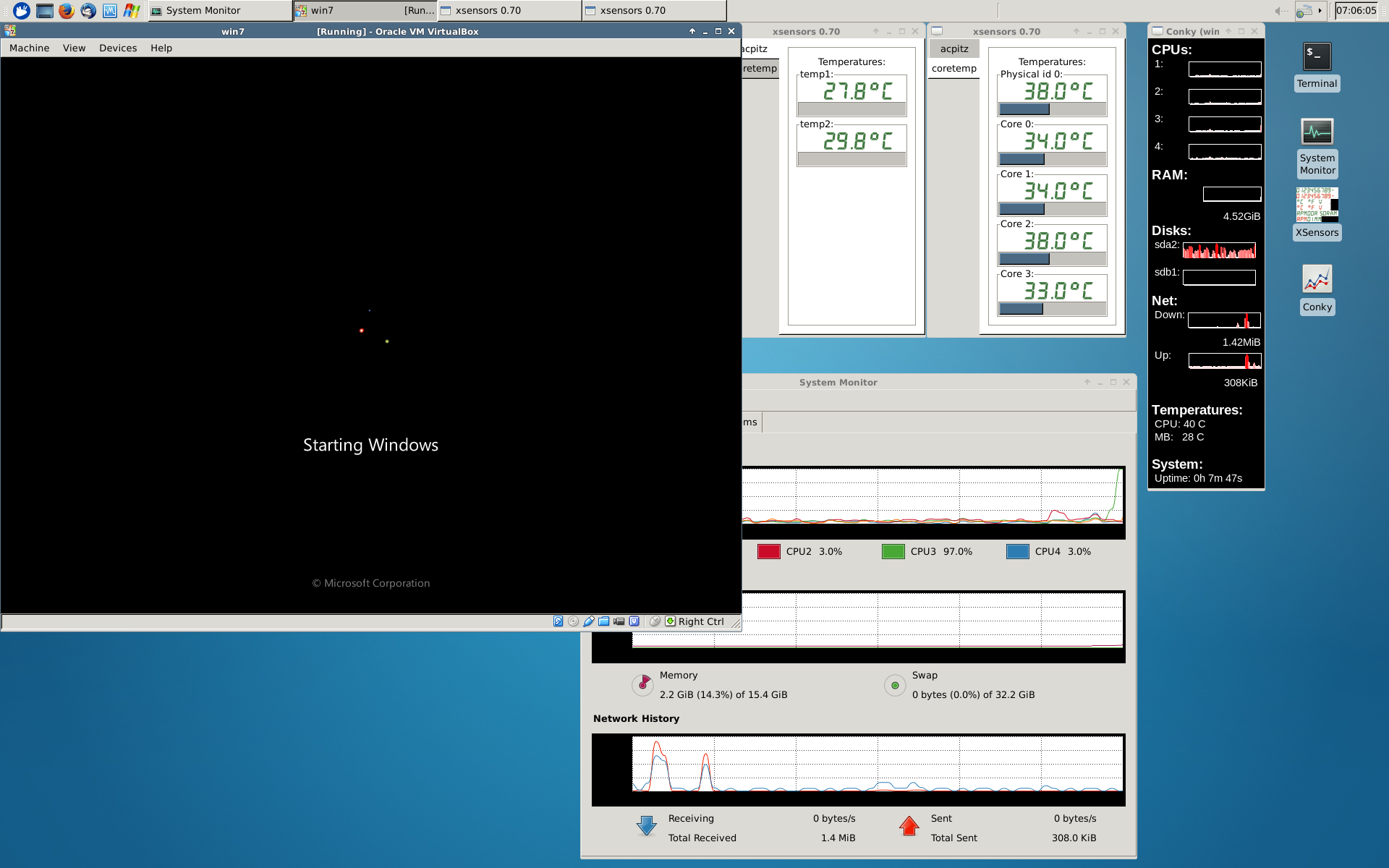1389x868 pixels.
Task: Click the hard disk activity indicator icon
Action: click(x=558, y=621)
